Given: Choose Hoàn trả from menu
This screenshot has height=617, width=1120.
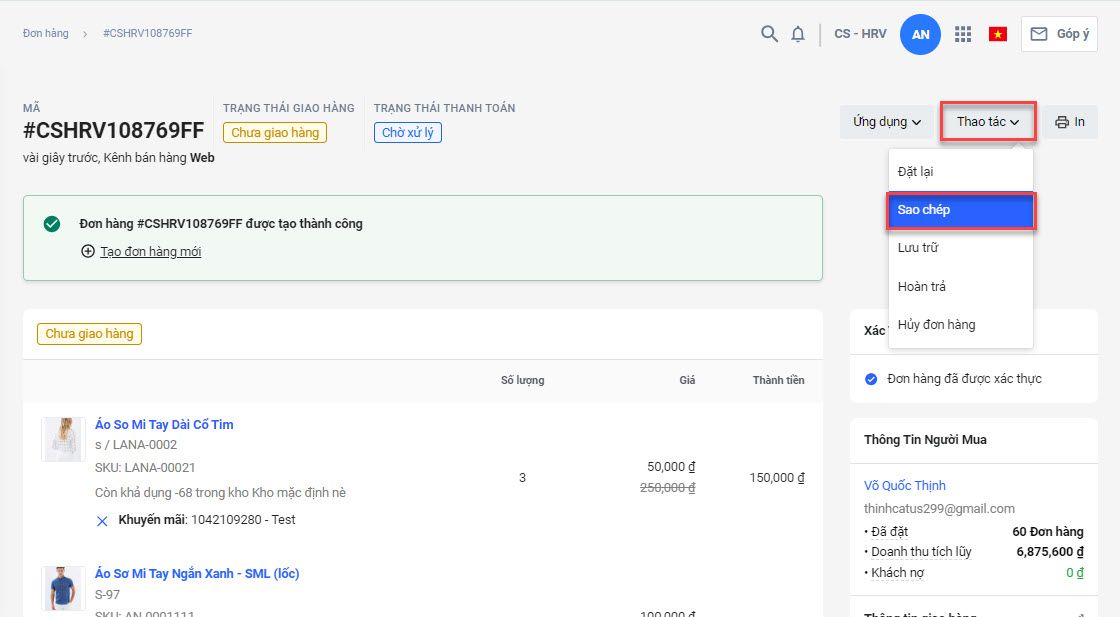Looking at the screenshot, I should [961, 286].
